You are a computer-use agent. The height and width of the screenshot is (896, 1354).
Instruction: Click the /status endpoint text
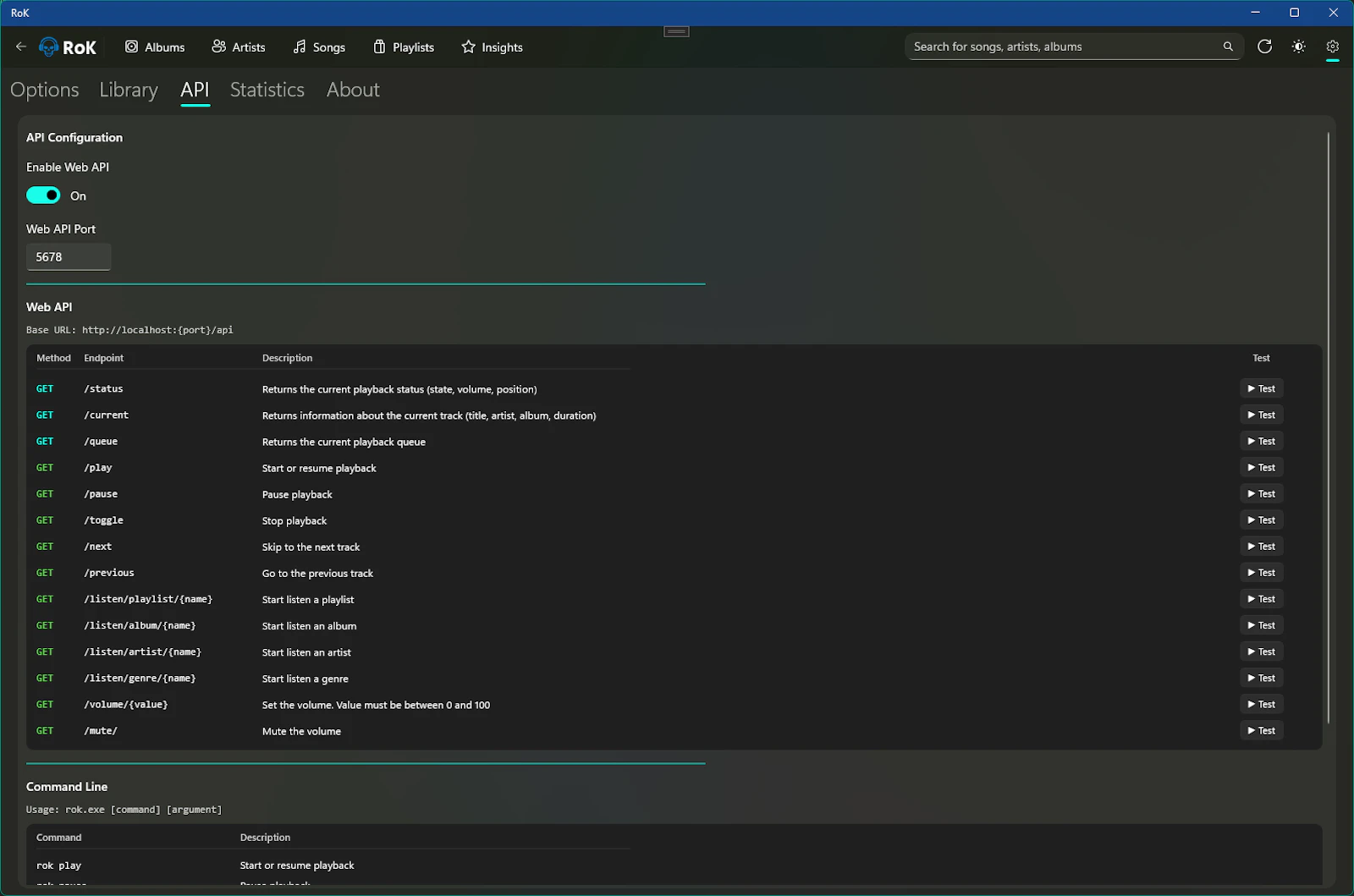(103, 389)
